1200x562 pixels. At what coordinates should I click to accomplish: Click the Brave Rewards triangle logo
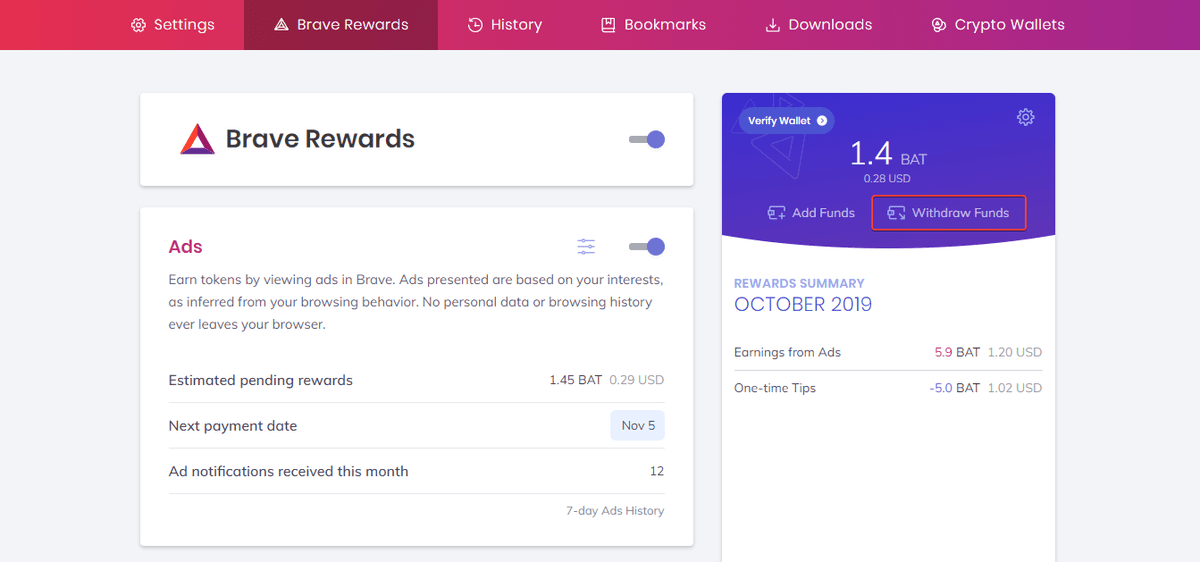coord(197,139)
